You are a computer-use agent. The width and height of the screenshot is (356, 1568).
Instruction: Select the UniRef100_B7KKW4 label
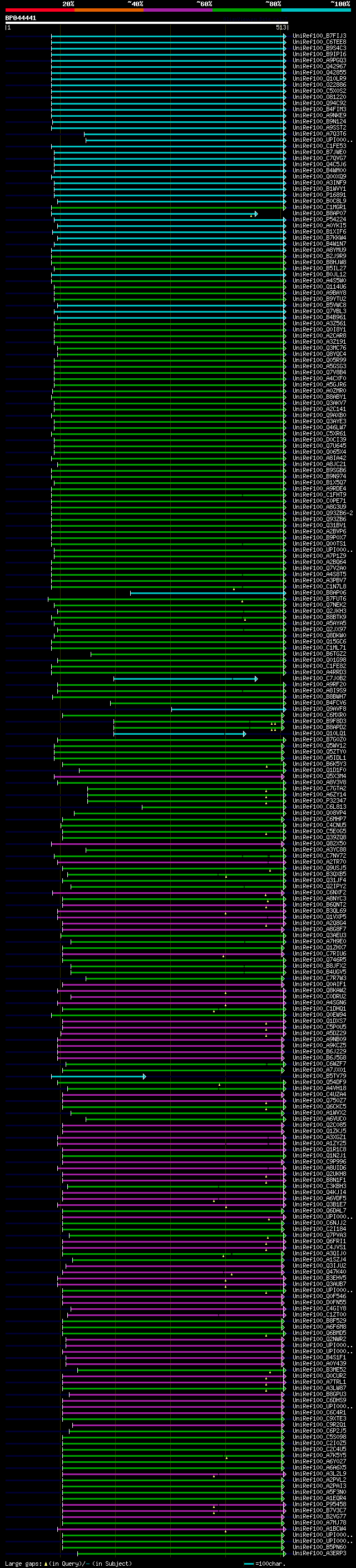pyautogui.click(x=319, y=238)
